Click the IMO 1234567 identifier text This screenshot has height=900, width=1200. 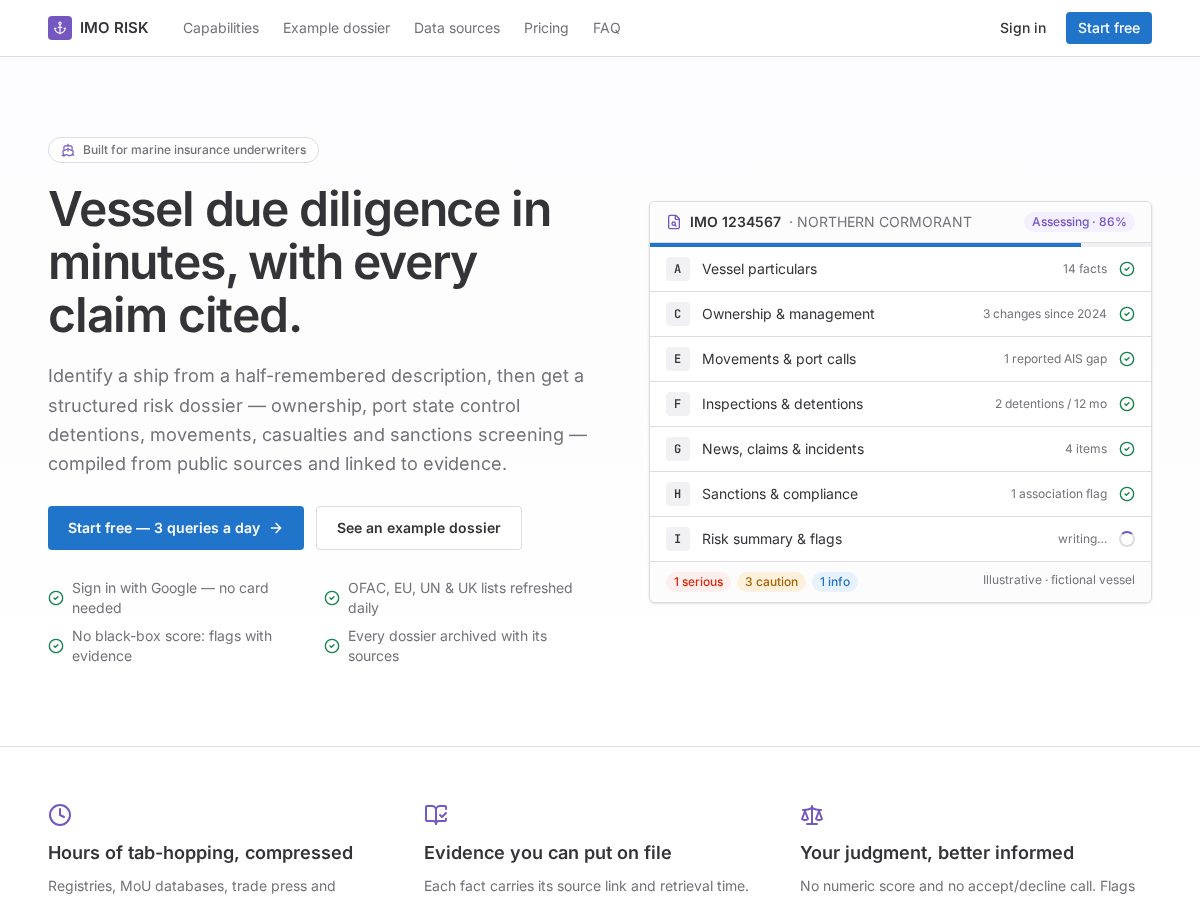pos(735,222)
